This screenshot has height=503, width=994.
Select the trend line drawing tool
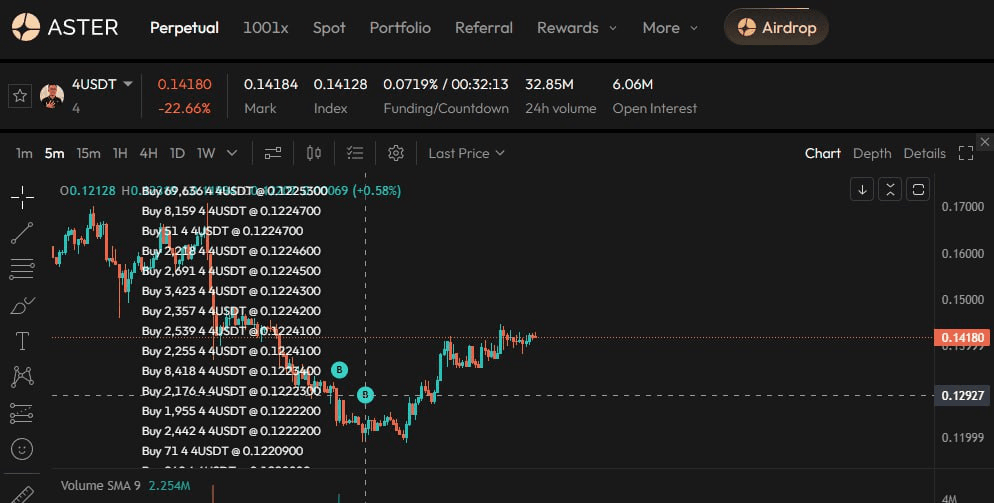(21, 233)
